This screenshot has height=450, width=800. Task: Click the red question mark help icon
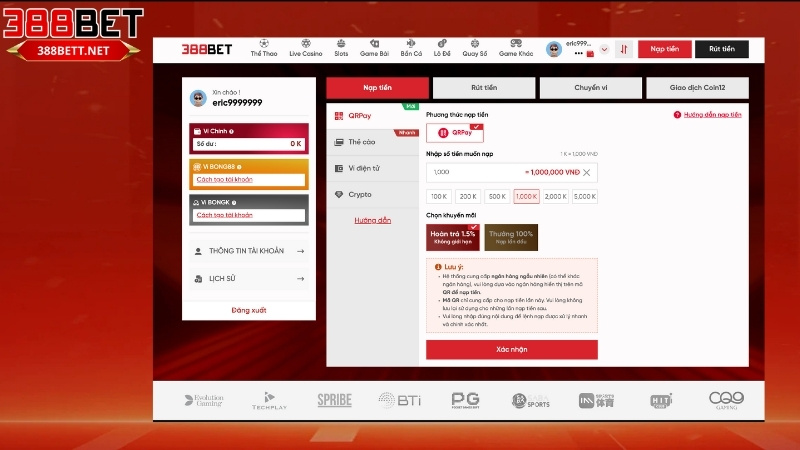click(677, 115)
